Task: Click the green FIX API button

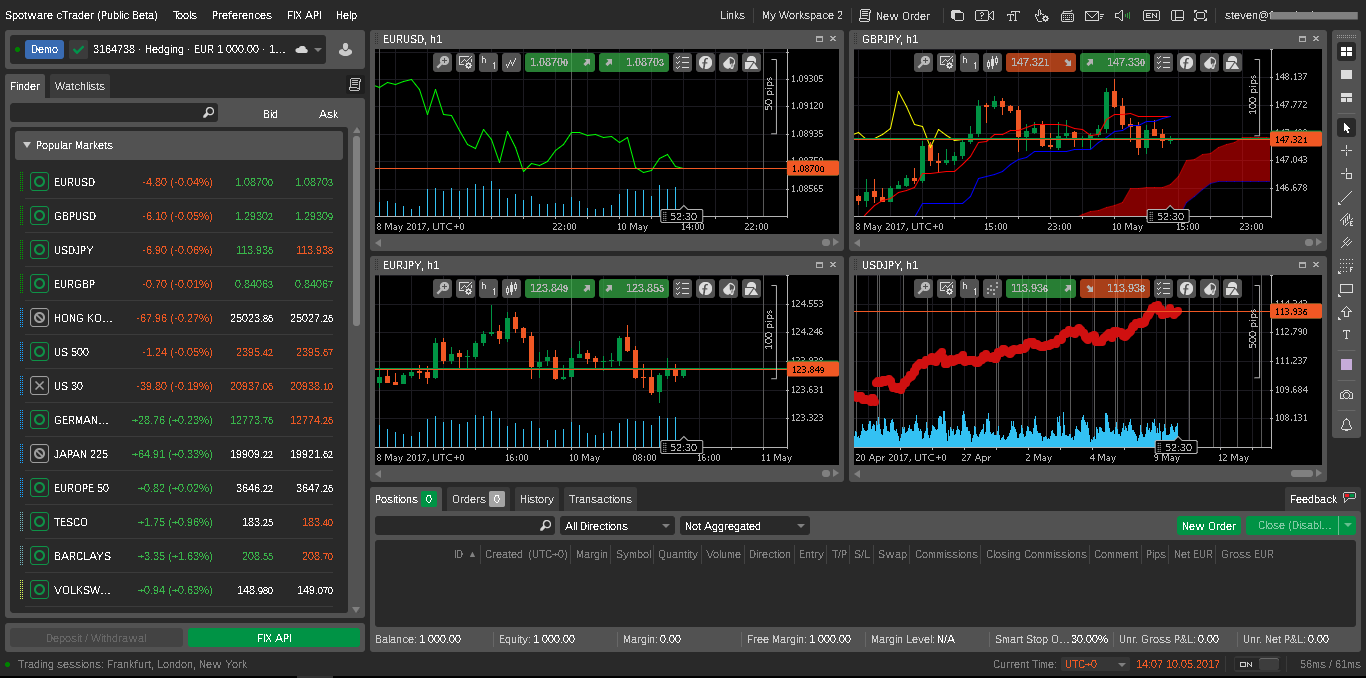Action: point(273,637)
